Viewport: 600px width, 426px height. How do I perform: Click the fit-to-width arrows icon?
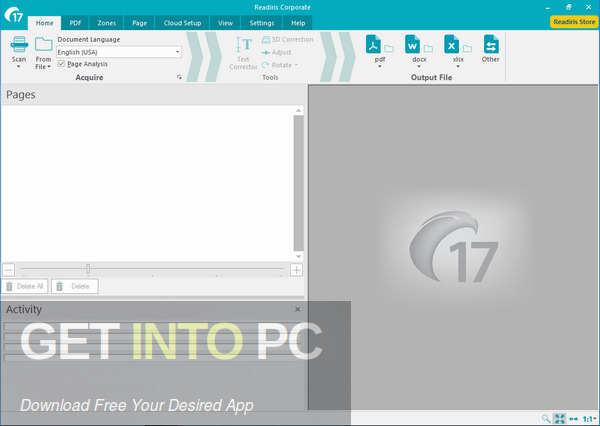point(573,419)
